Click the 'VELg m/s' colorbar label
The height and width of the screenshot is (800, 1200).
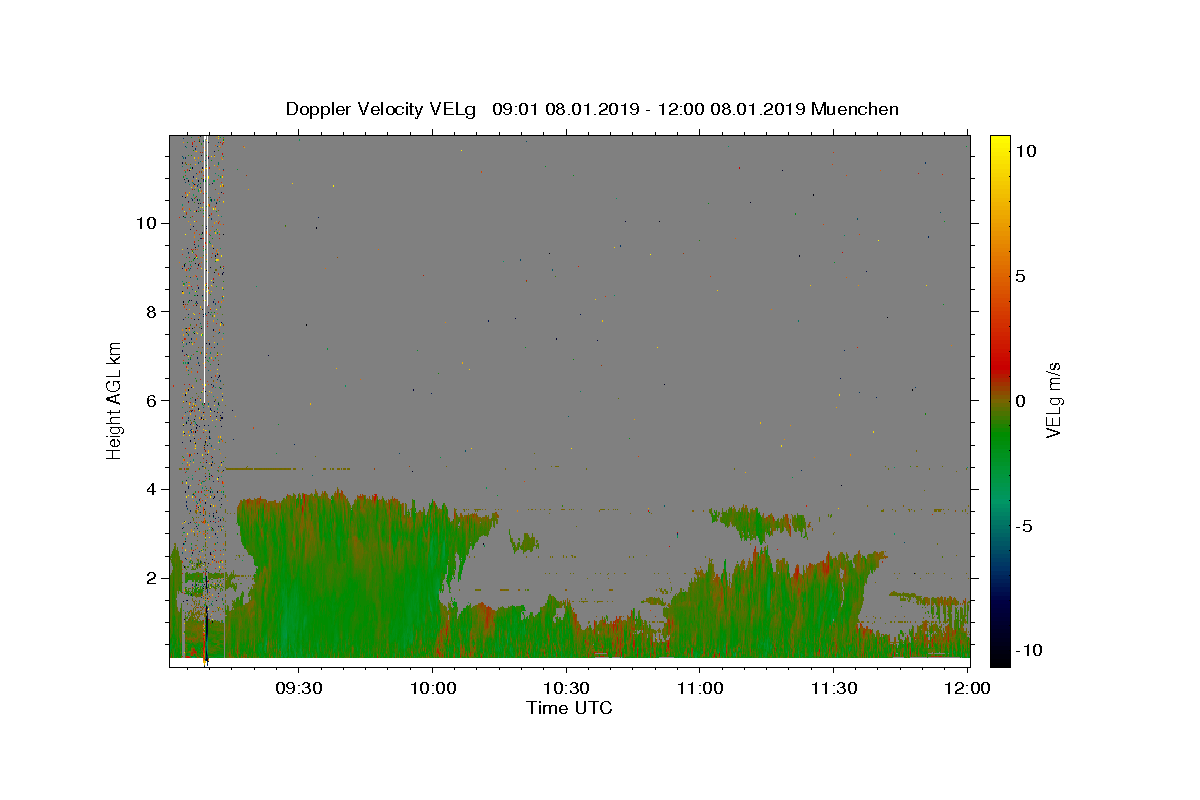coord(1053,401)
